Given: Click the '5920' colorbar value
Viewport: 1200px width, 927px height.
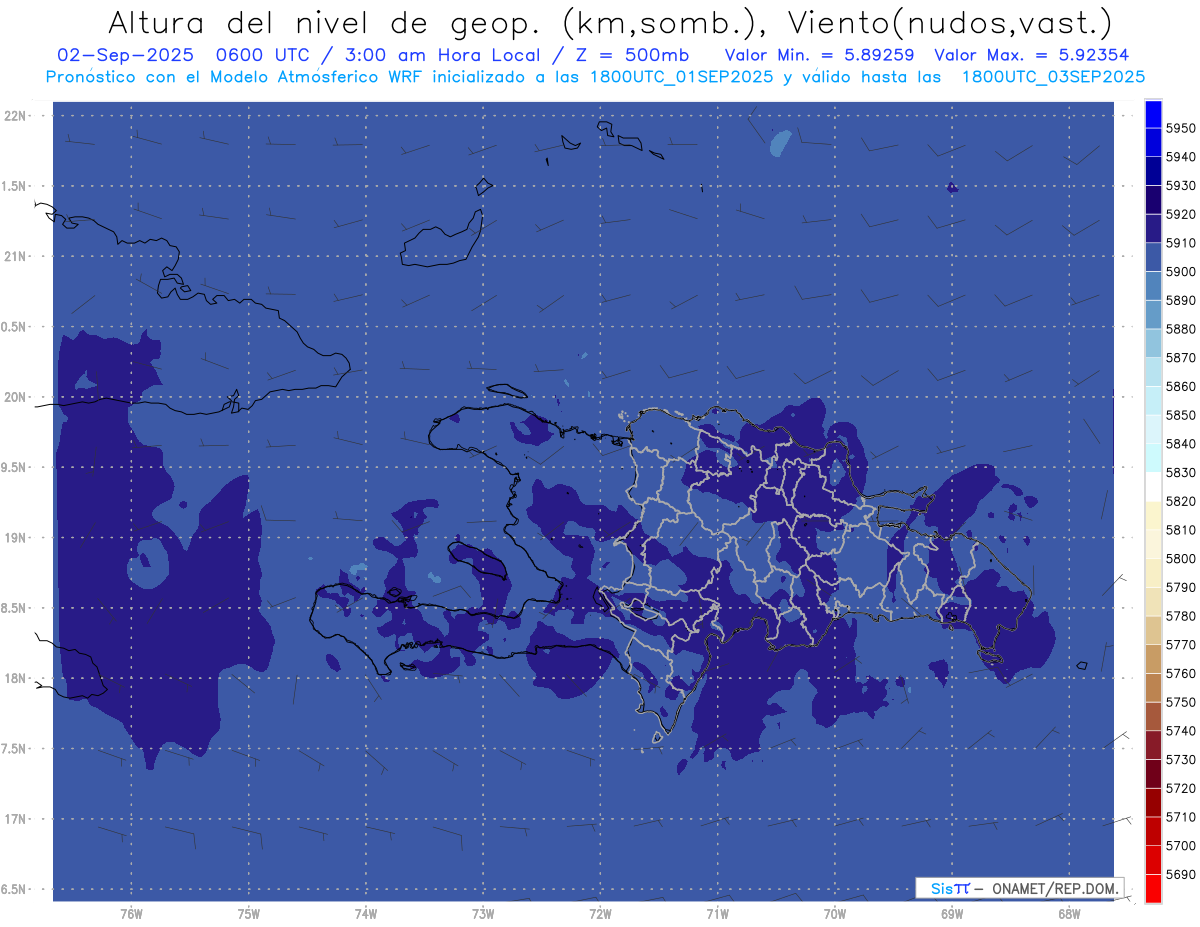Looking at the screenshot, I should [1180, 214].
